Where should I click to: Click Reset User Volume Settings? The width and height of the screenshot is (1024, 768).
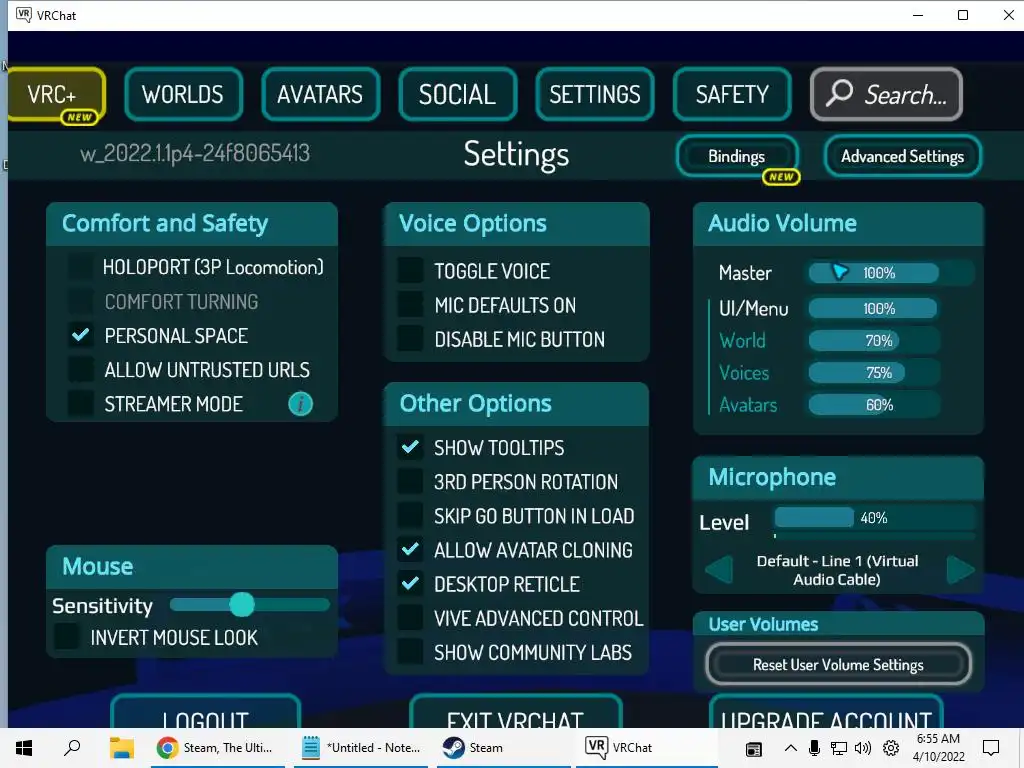click(839, 665)
